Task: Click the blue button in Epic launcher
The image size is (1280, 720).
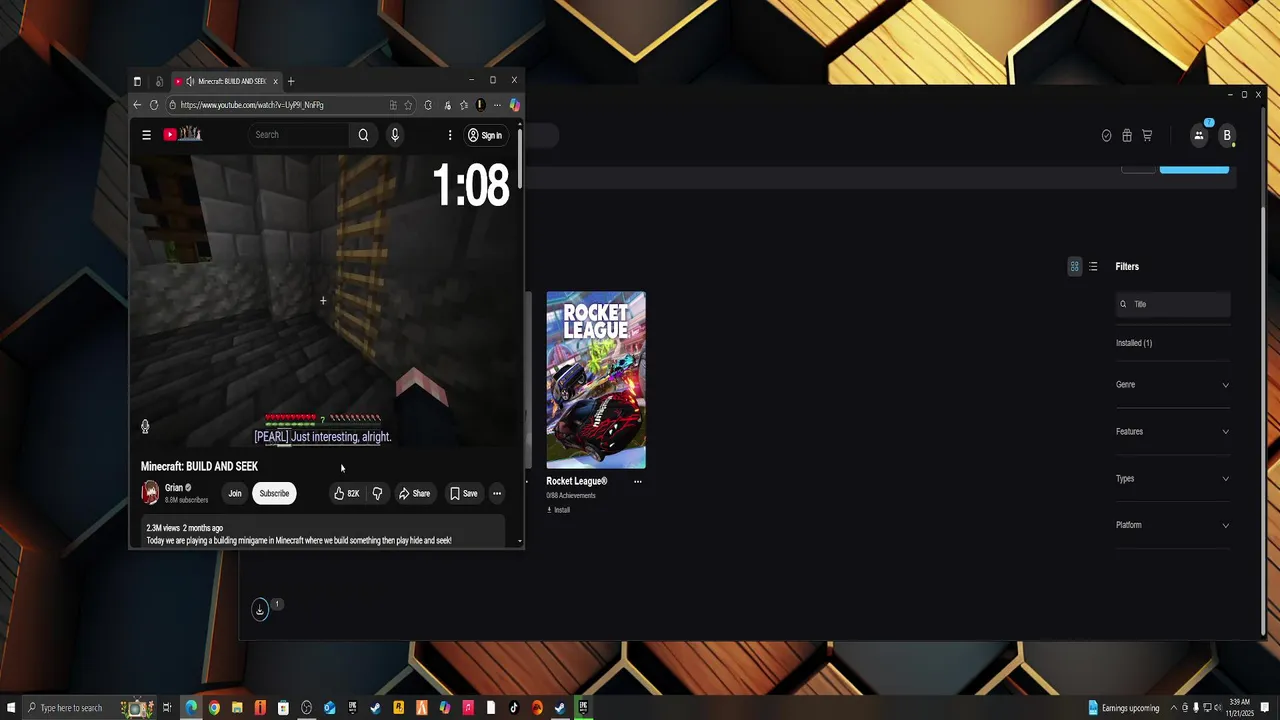Action: coord(1194,169)
